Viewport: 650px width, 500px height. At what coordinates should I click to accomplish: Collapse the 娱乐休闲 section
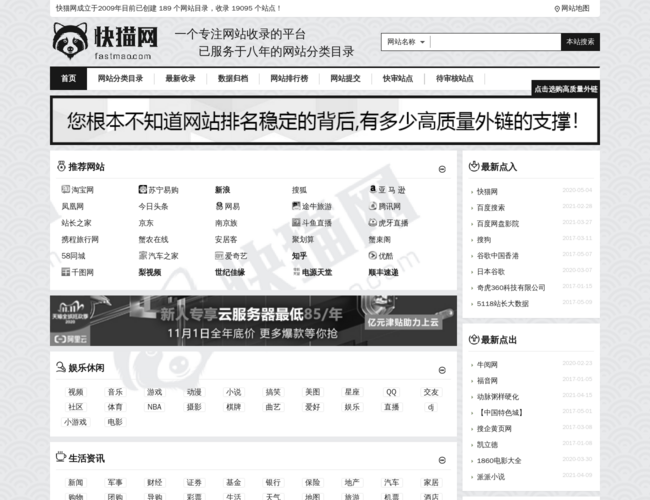(442, 370)
